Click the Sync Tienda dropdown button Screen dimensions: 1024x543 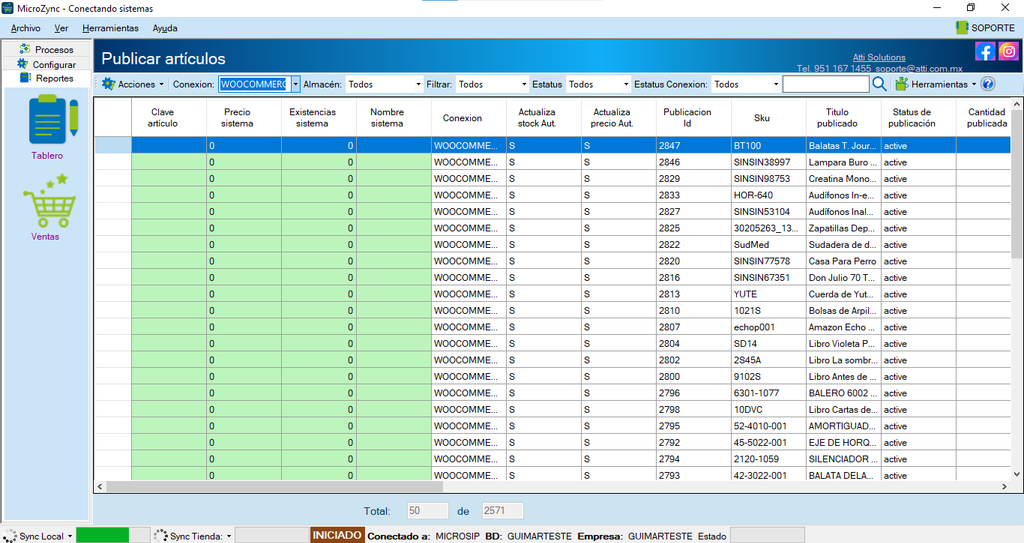point(193,536)
